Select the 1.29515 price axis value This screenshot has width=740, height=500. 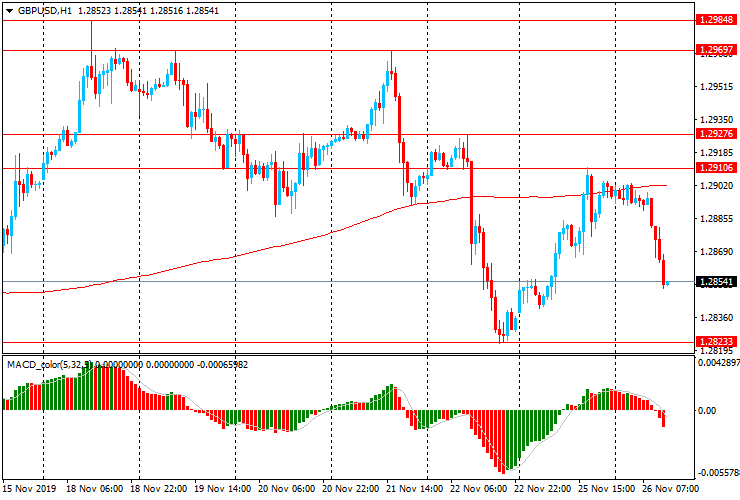coord(717,86)
